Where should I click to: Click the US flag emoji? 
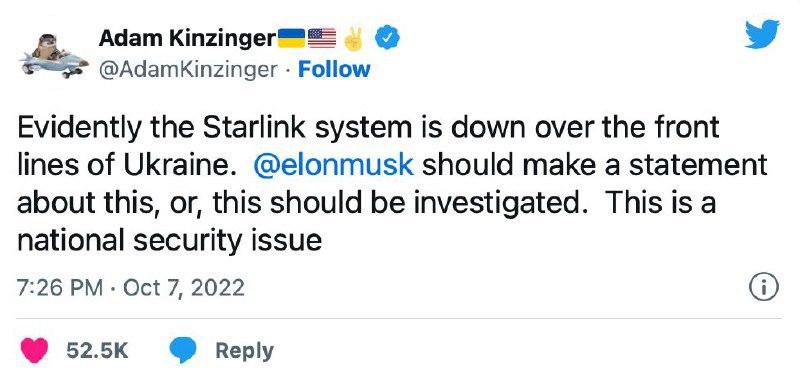pyautogui.click(x=322, y=38)
